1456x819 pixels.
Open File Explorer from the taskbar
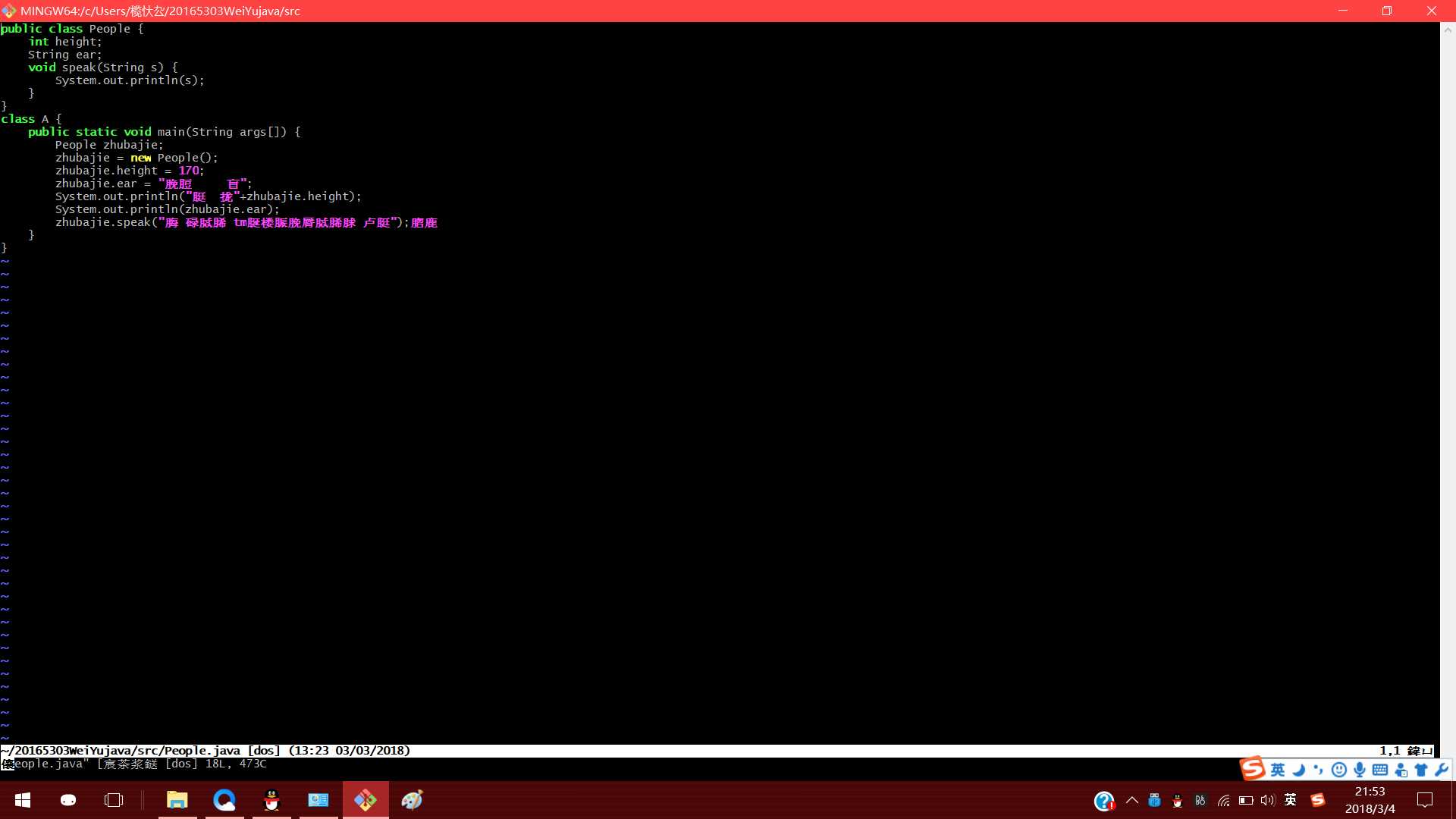click(x=177, y=800)
